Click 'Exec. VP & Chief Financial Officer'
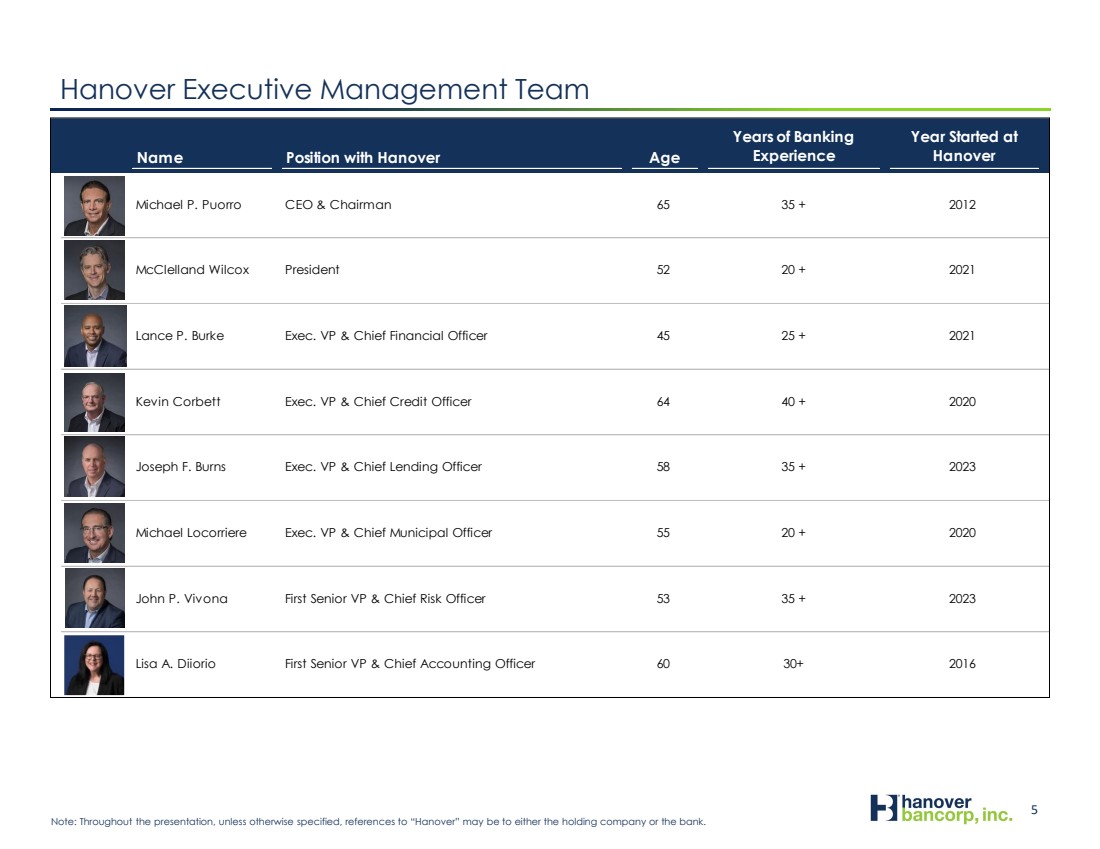This screenshot has height=849, width=1100. coord(386,336)
